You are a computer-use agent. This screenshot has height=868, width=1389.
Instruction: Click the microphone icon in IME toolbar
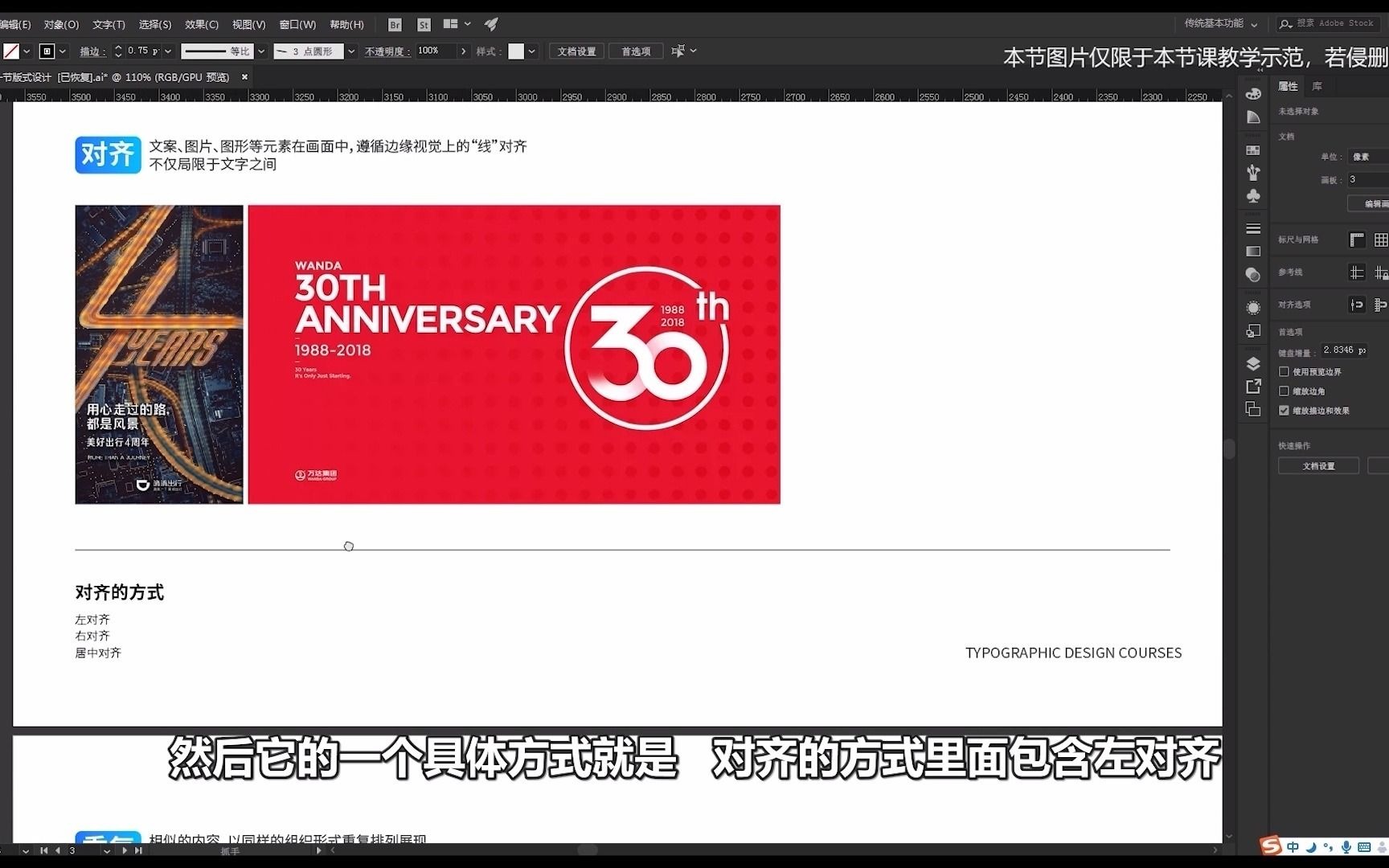coord(1346,847)
